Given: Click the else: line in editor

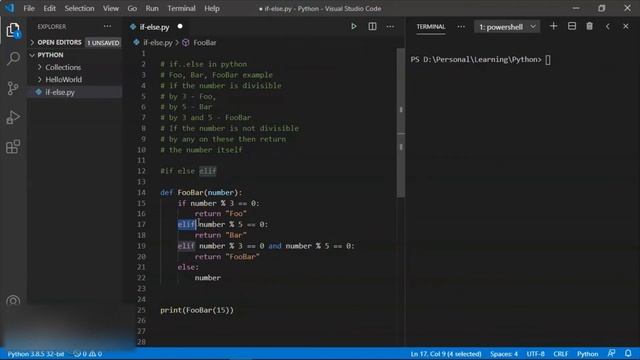Looking at the screenshot, I should 188,267.
